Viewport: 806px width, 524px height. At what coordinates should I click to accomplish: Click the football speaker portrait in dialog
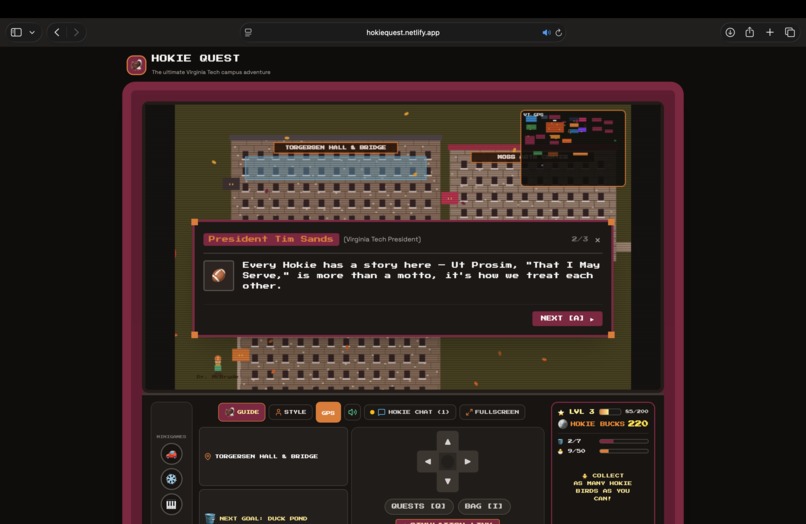pyautogui.click(x=218, y=276)
